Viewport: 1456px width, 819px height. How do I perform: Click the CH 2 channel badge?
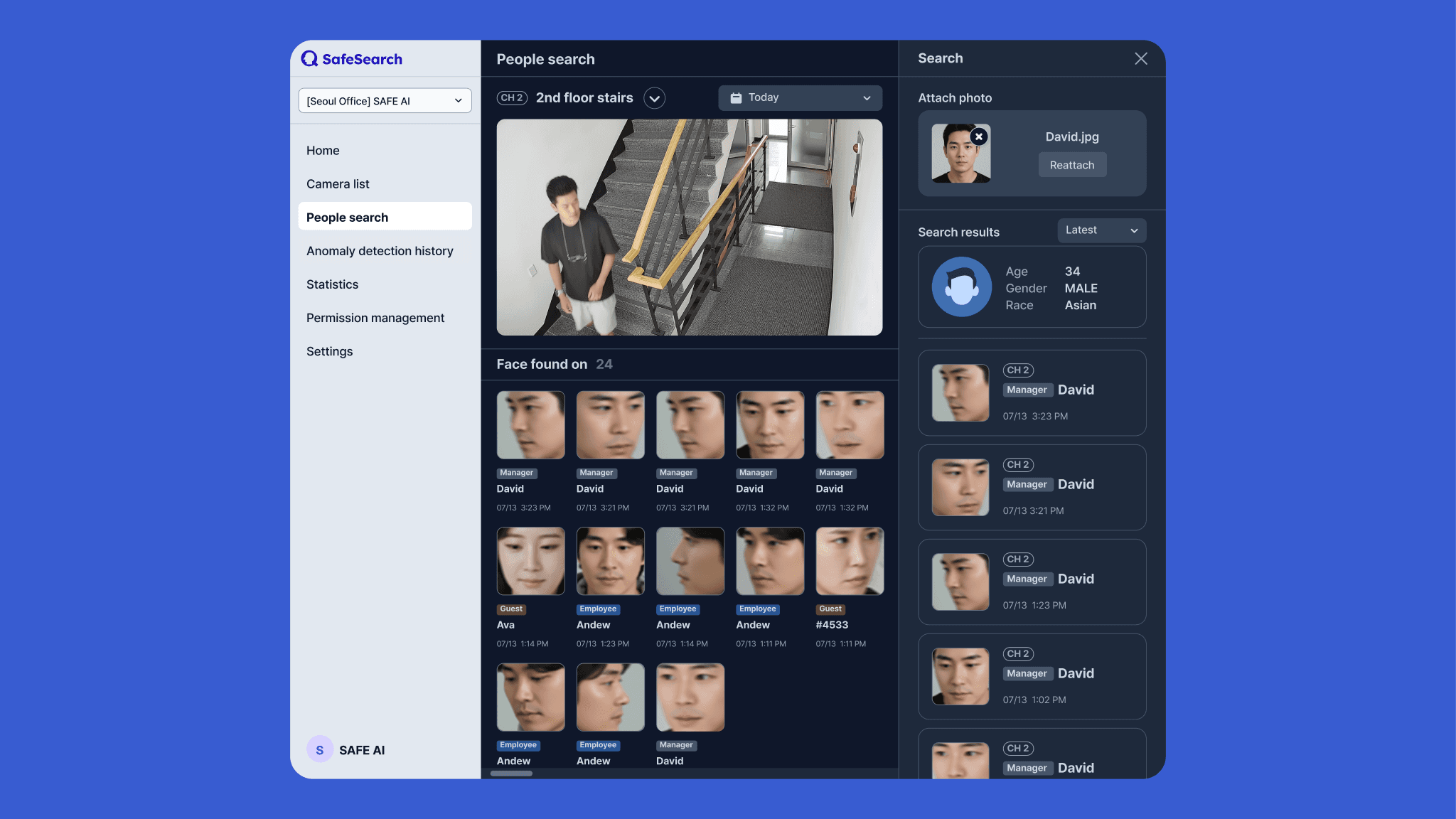(x=512, y=98)
